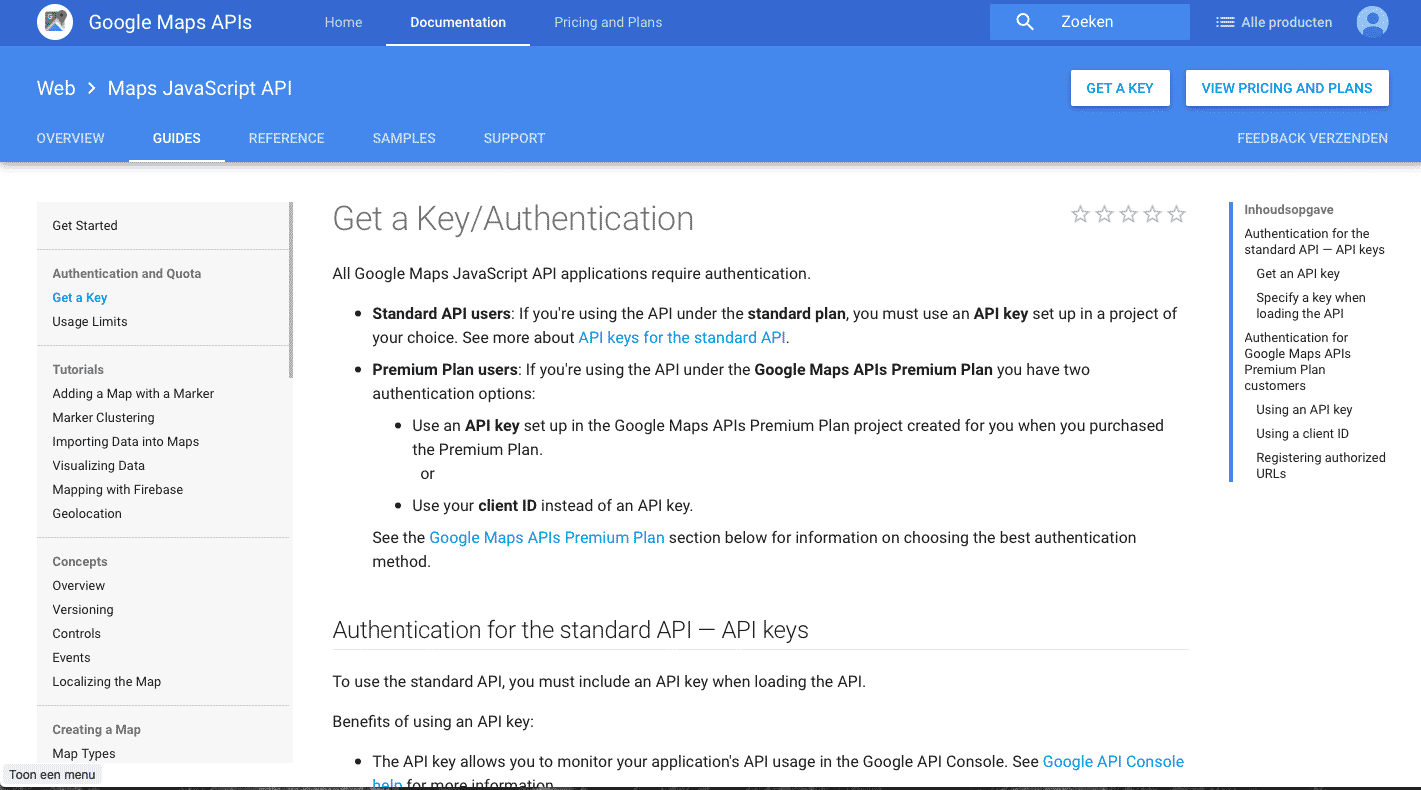This screenshot has width=1421, height=790.
Task: Click the Tutorials sidebar heading
Action: (78, 370)
